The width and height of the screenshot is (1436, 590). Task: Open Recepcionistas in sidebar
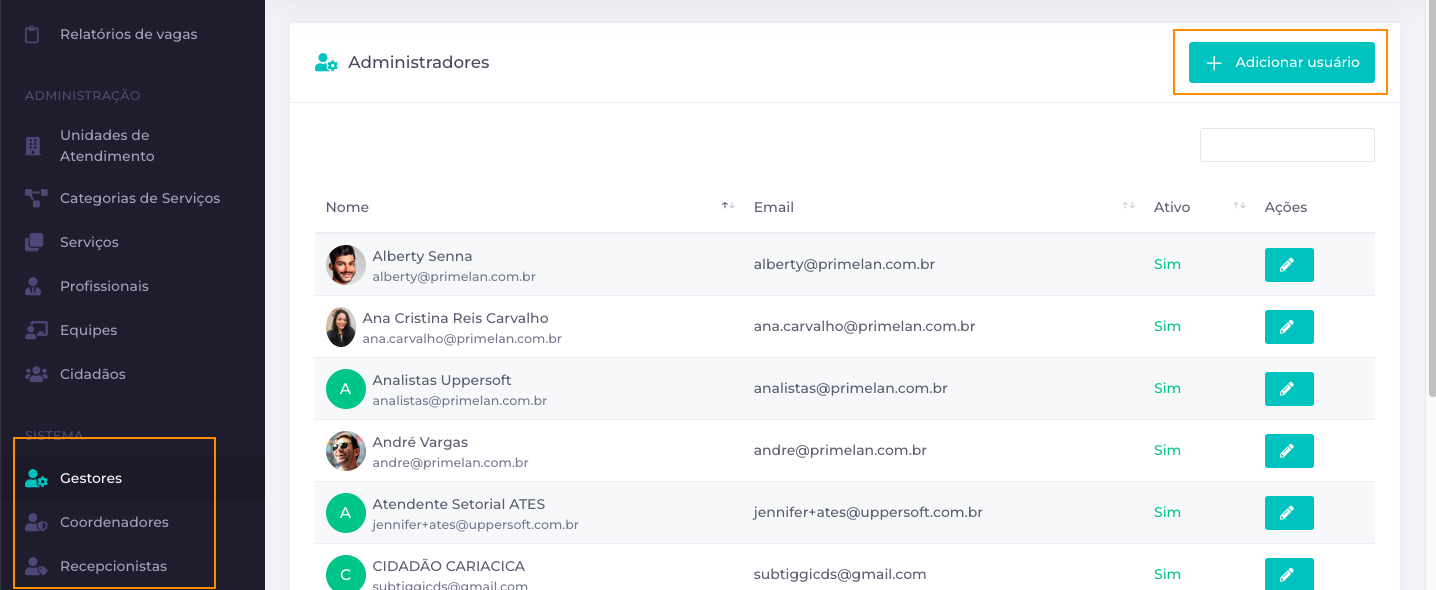tap(132, 566)
